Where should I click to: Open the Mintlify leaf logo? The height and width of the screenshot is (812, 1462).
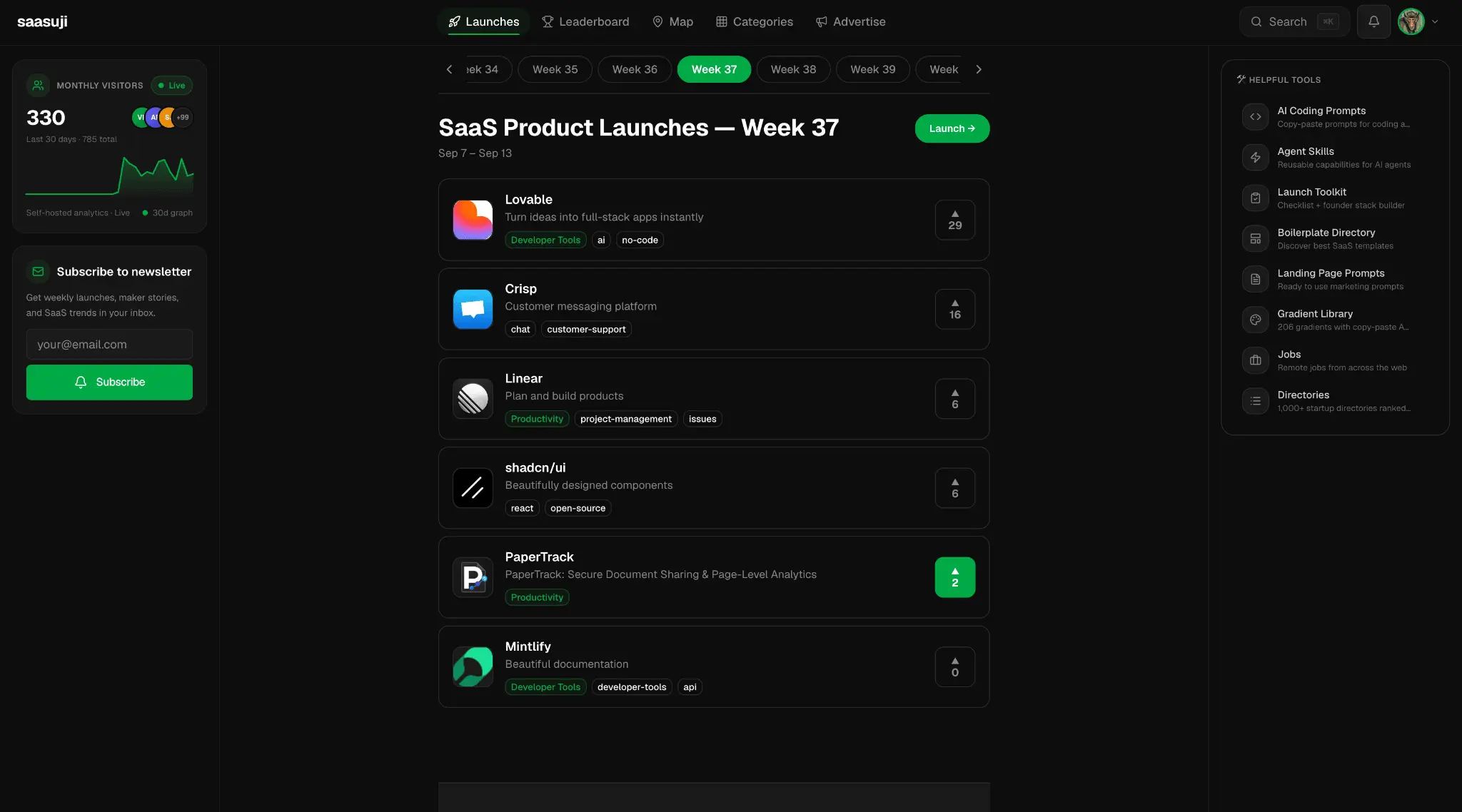(473, 666)
